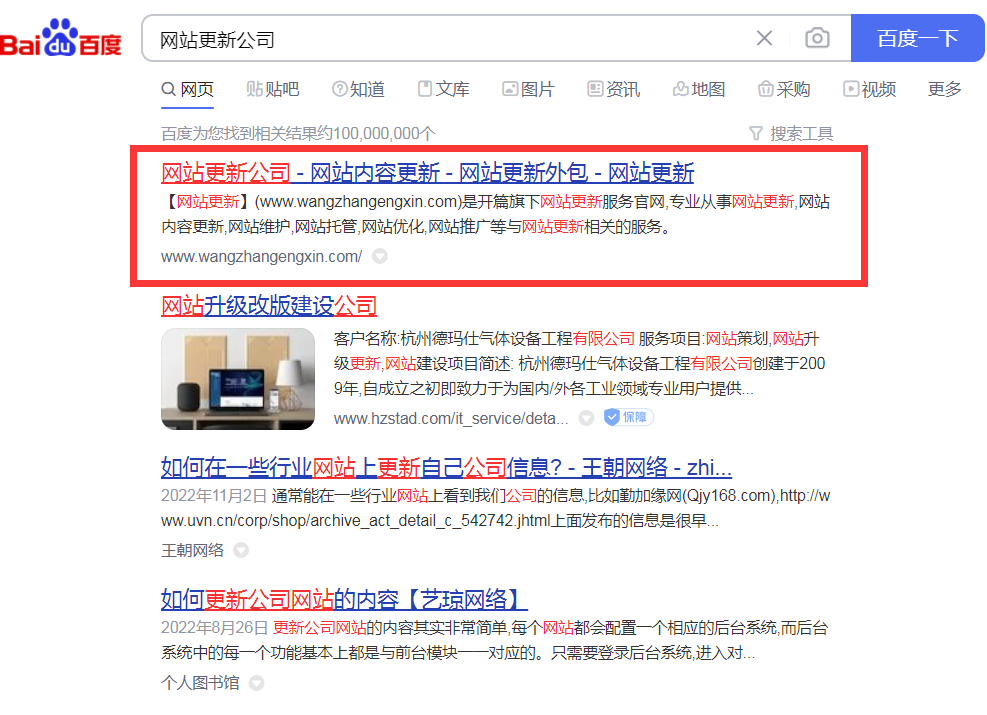This screenshot has height=715, width=987.
Task: Click the 百度一下 search button
Action: point(918,38)
